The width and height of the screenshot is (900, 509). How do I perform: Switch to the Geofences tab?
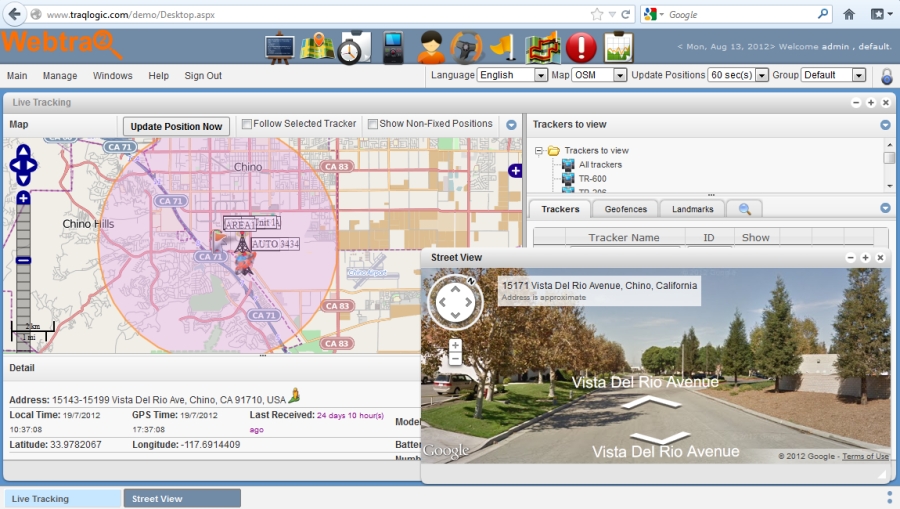tap(626, 209)
